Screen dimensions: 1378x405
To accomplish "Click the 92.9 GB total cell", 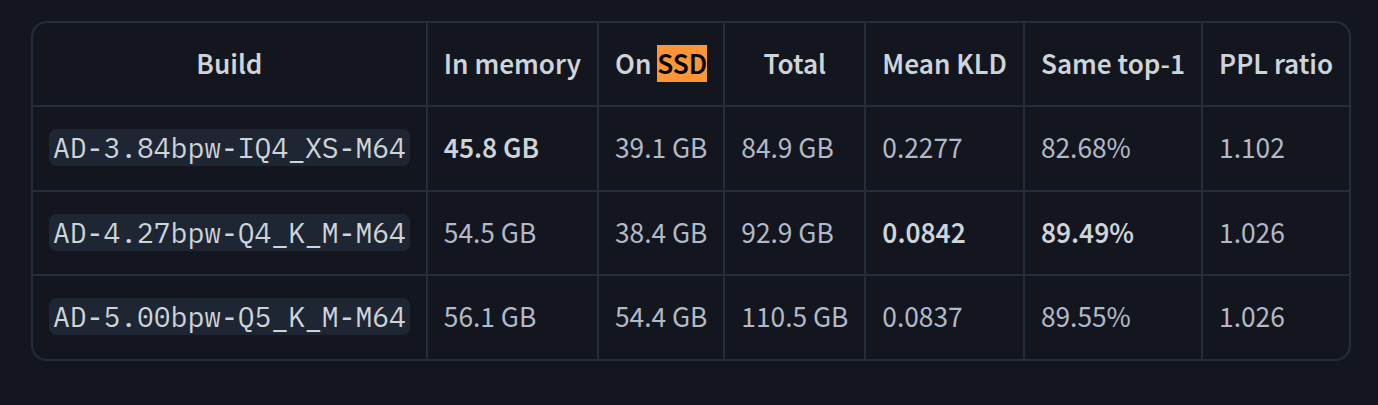I will (787, 234).
